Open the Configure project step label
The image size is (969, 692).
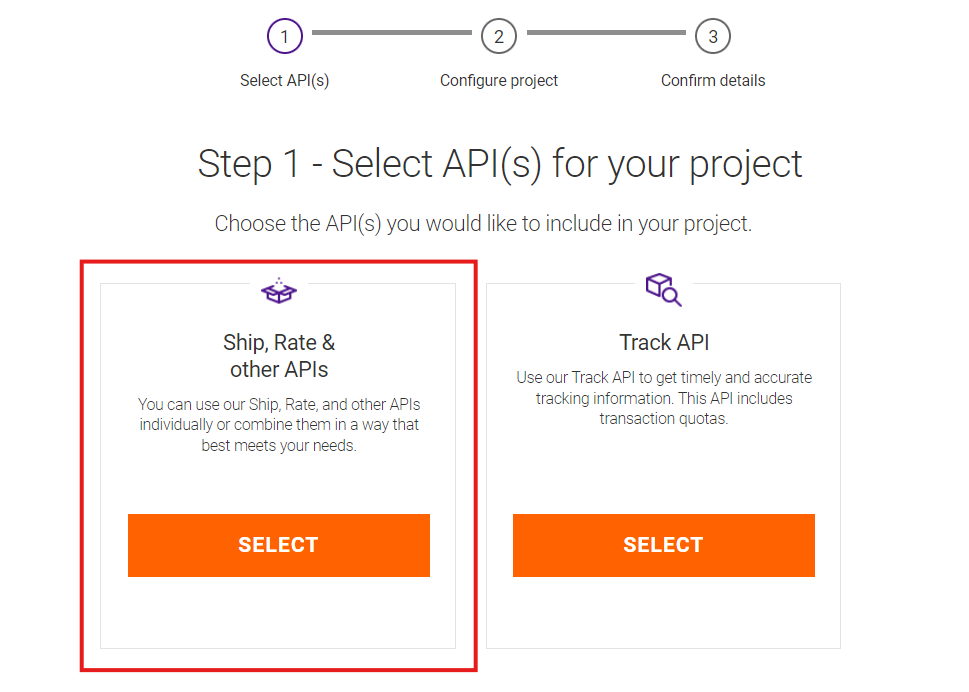click(x=498, y=80)
